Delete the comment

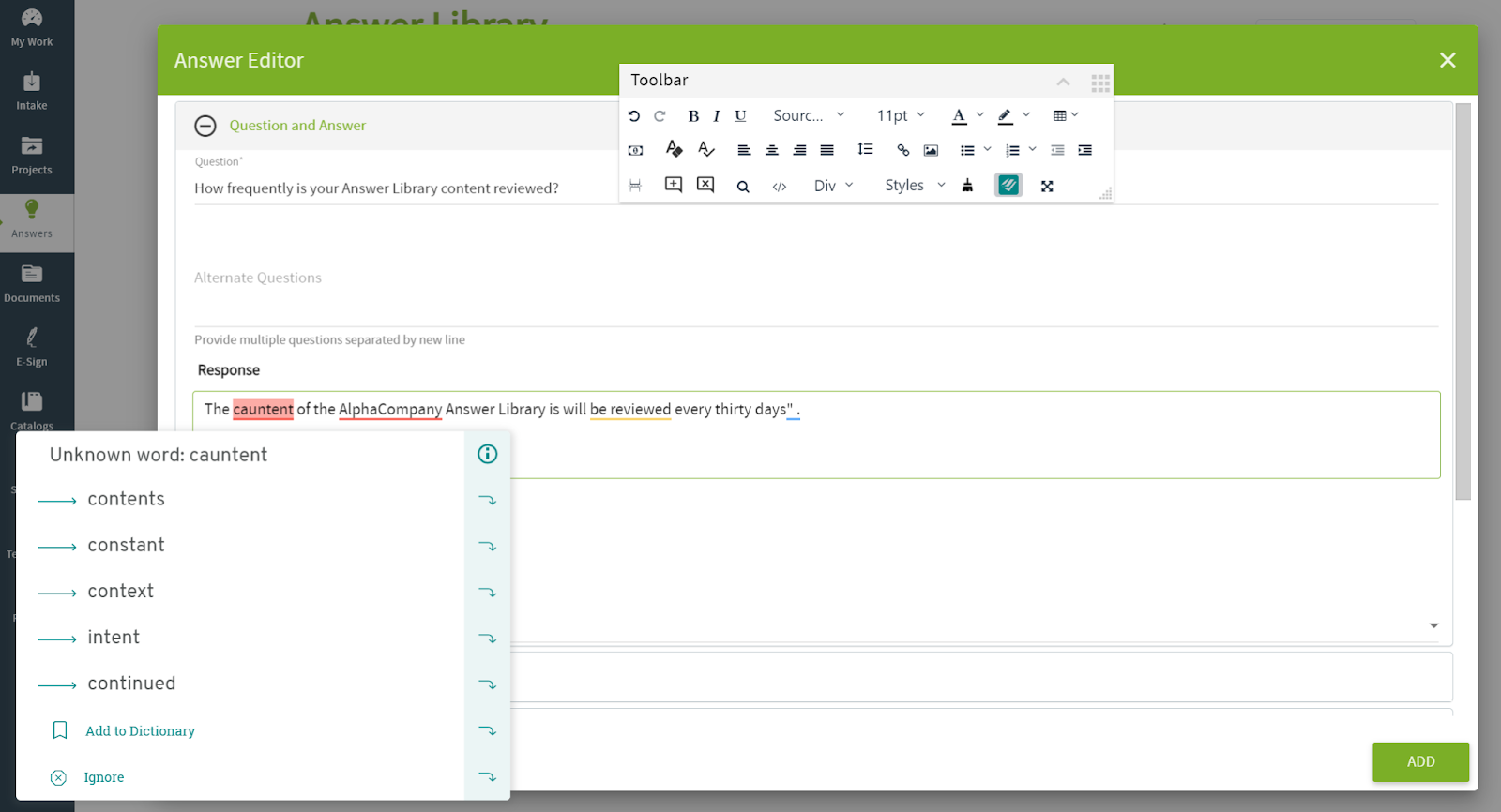pos(705,185)
